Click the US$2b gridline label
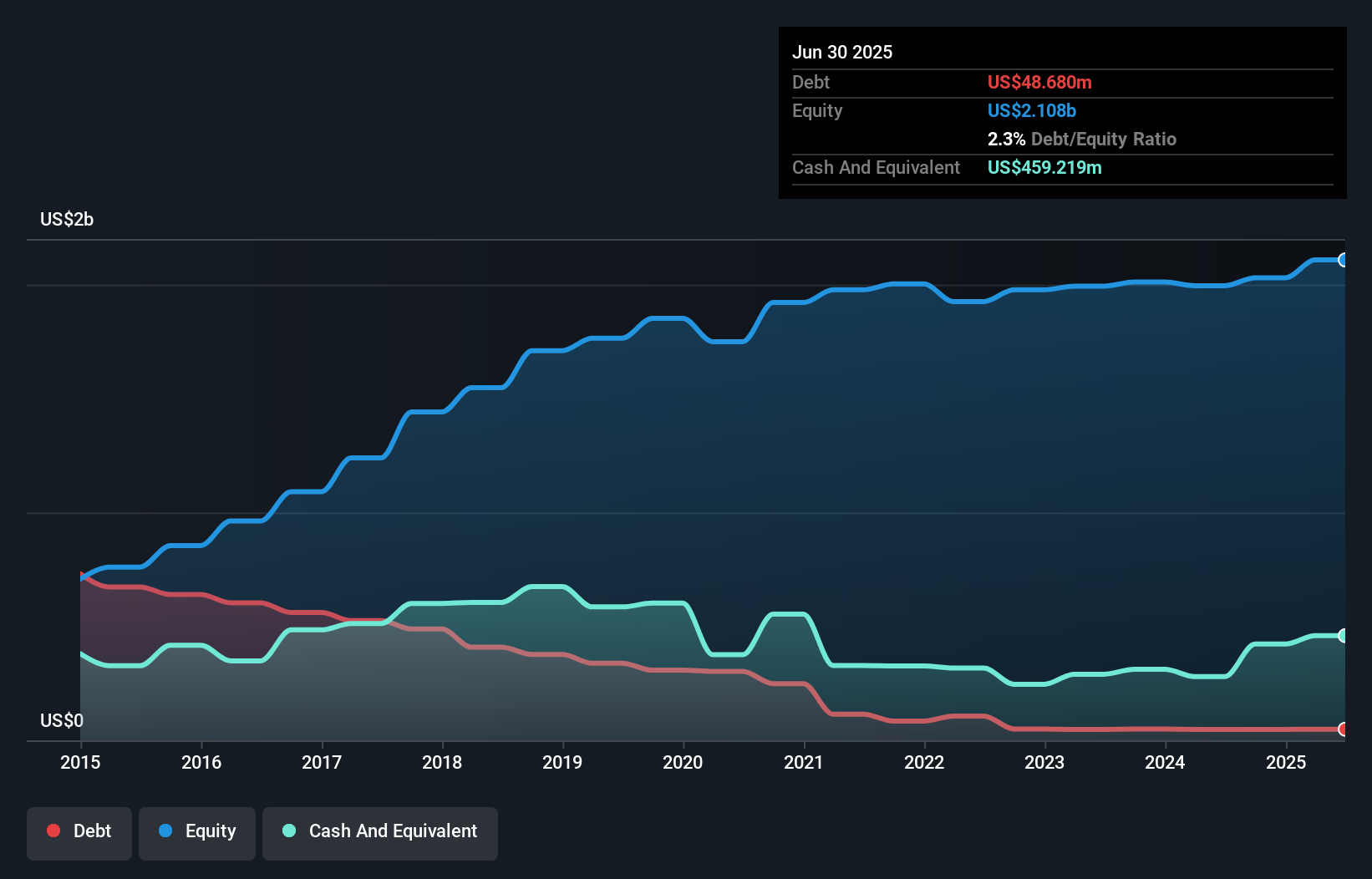This screenshot has height=879, width=1372. coord(67,219)
